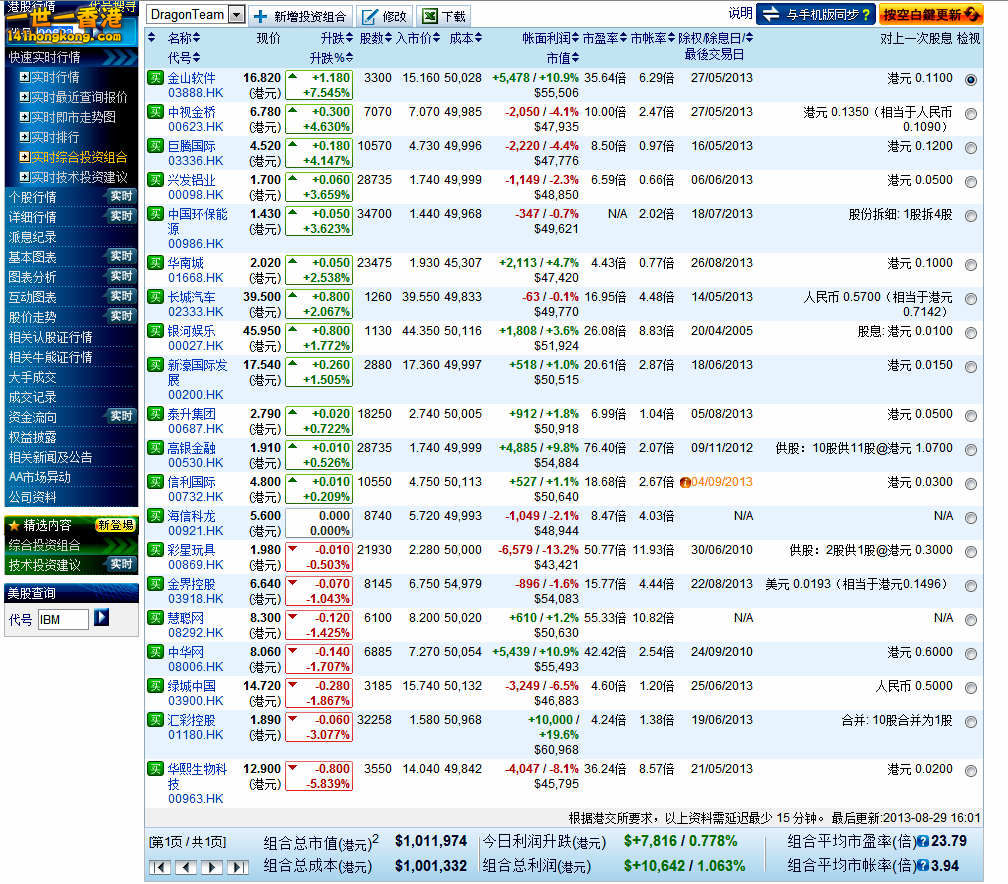Sort by 股数 column arrows
The image size is (1008, 884).
388,38
